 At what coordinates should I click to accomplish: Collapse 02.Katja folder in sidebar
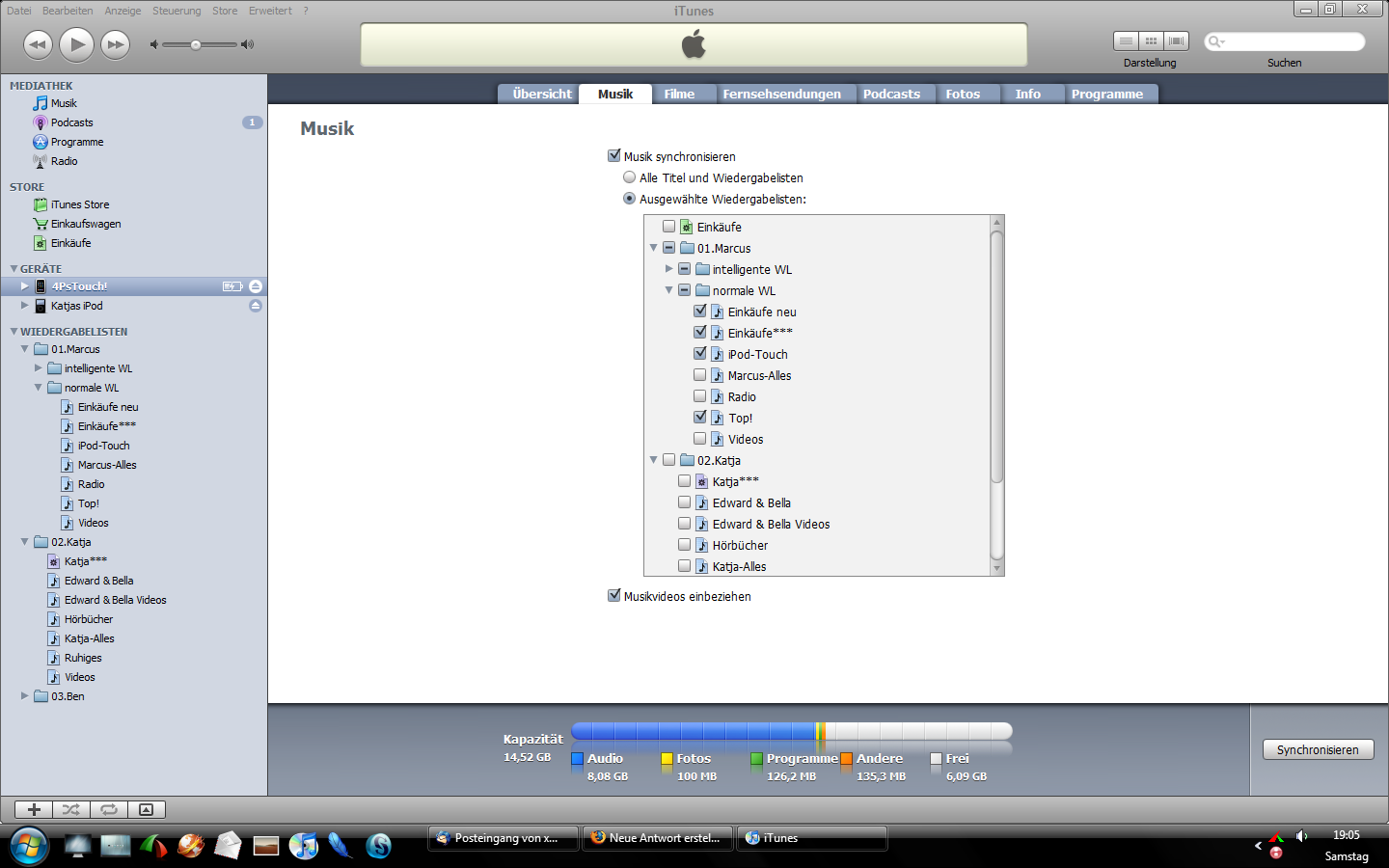(24, 542)
